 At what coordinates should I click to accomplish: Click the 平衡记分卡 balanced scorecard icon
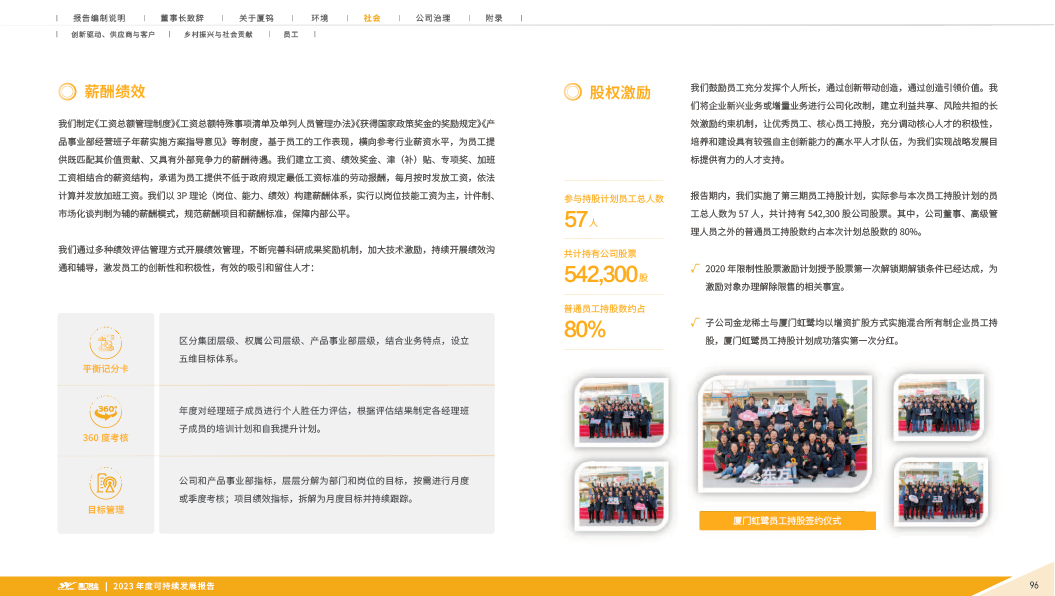(x=105, y=345)
